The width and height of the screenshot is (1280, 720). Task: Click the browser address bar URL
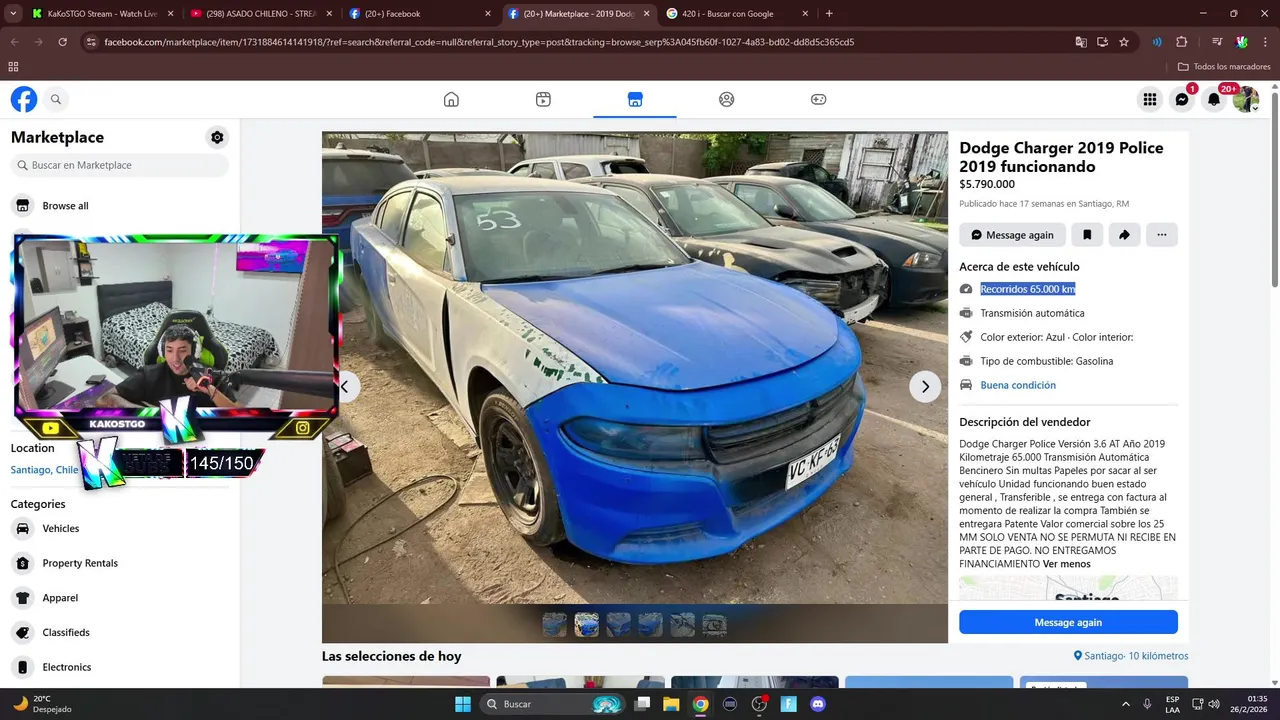pyautogui.click(x=479, y=42)
